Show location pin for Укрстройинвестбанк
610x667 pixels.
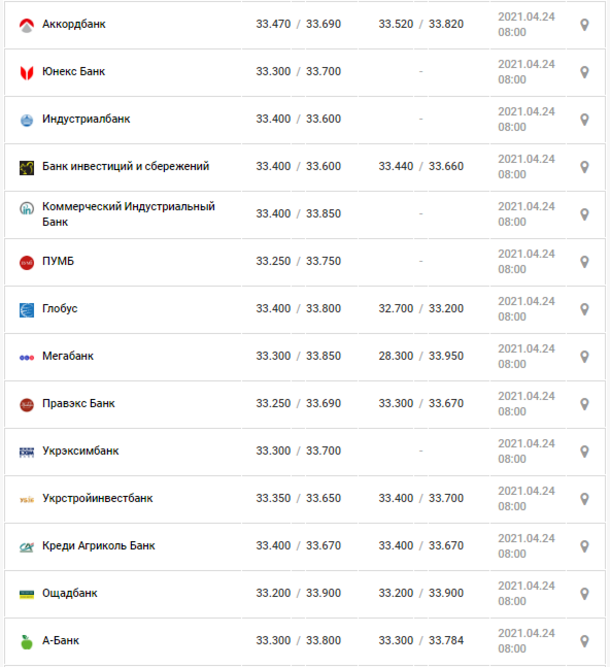tap(585, 499)
